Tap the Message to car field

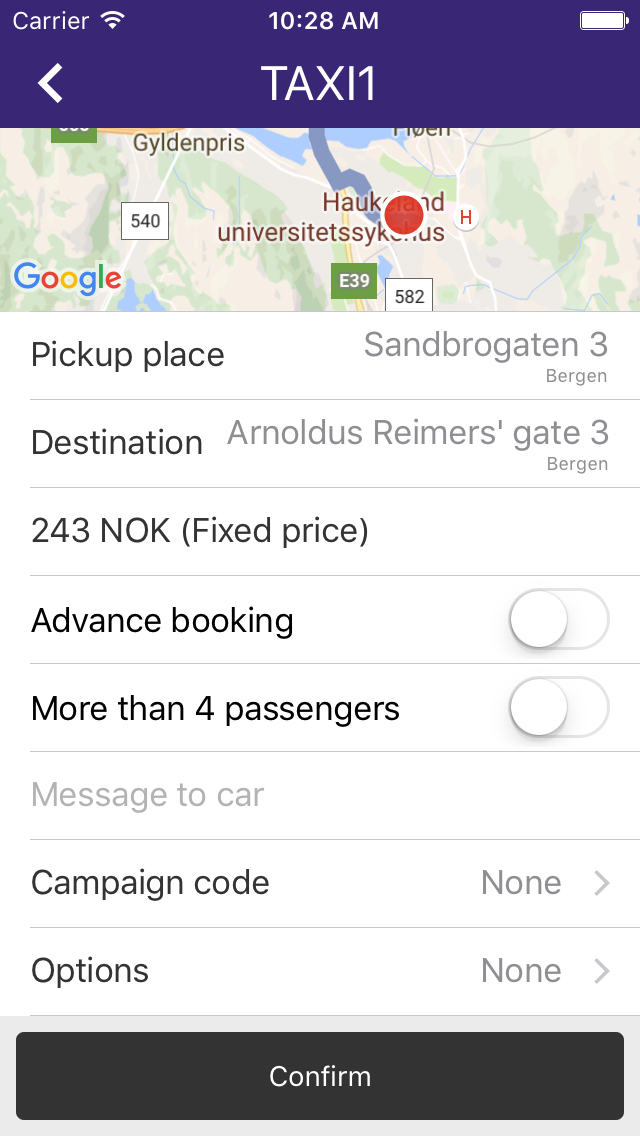[320, 795]
